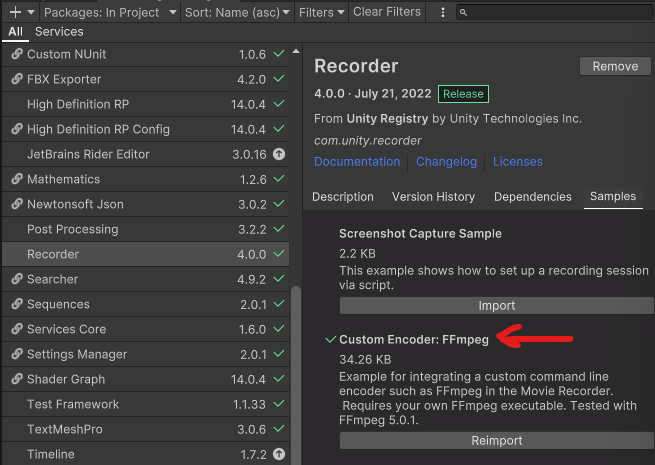Open the Changelog link
This screenshot has width=655, height=465.
[x=446, y=161]
